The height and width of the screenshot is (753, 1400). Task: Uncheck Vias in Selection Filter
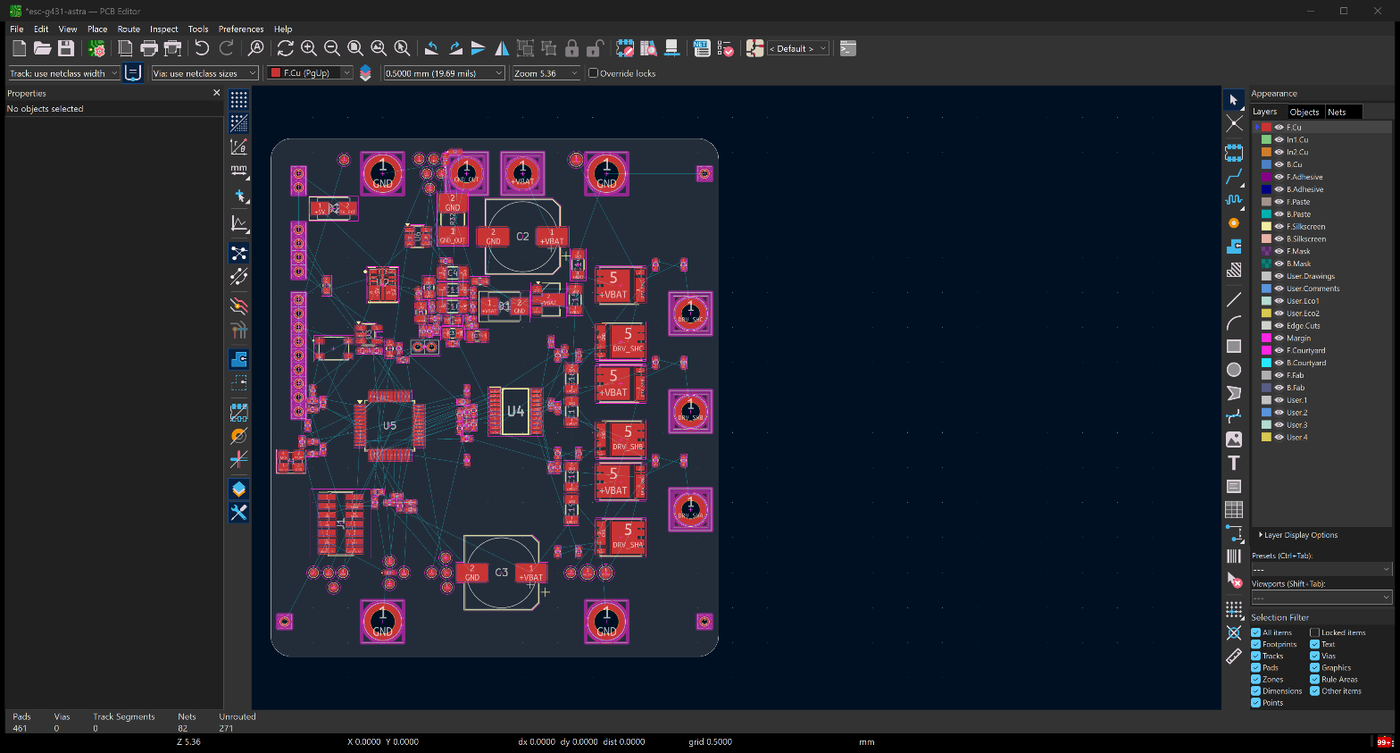[x=1315, y=656]
